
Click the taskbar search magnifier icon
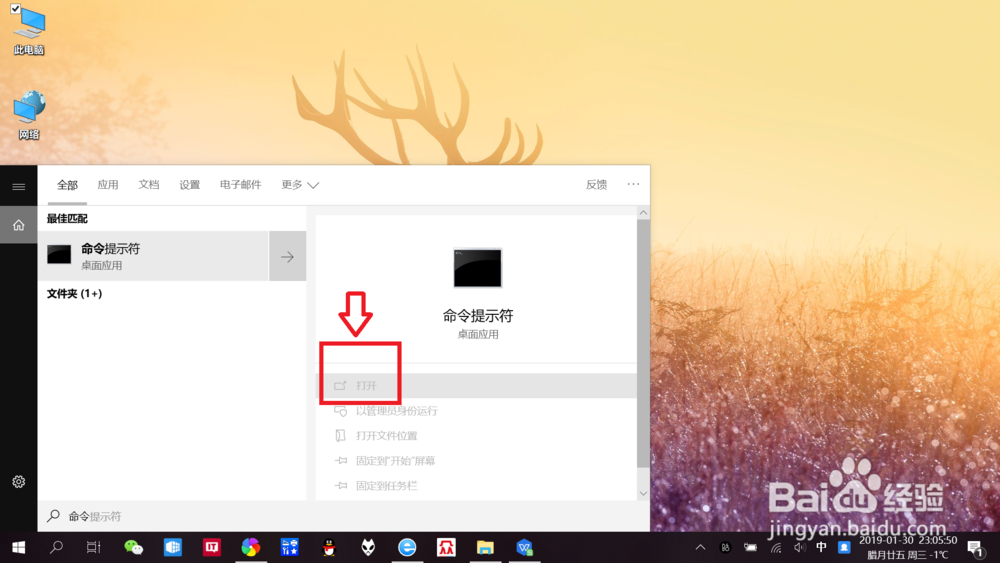56,547
